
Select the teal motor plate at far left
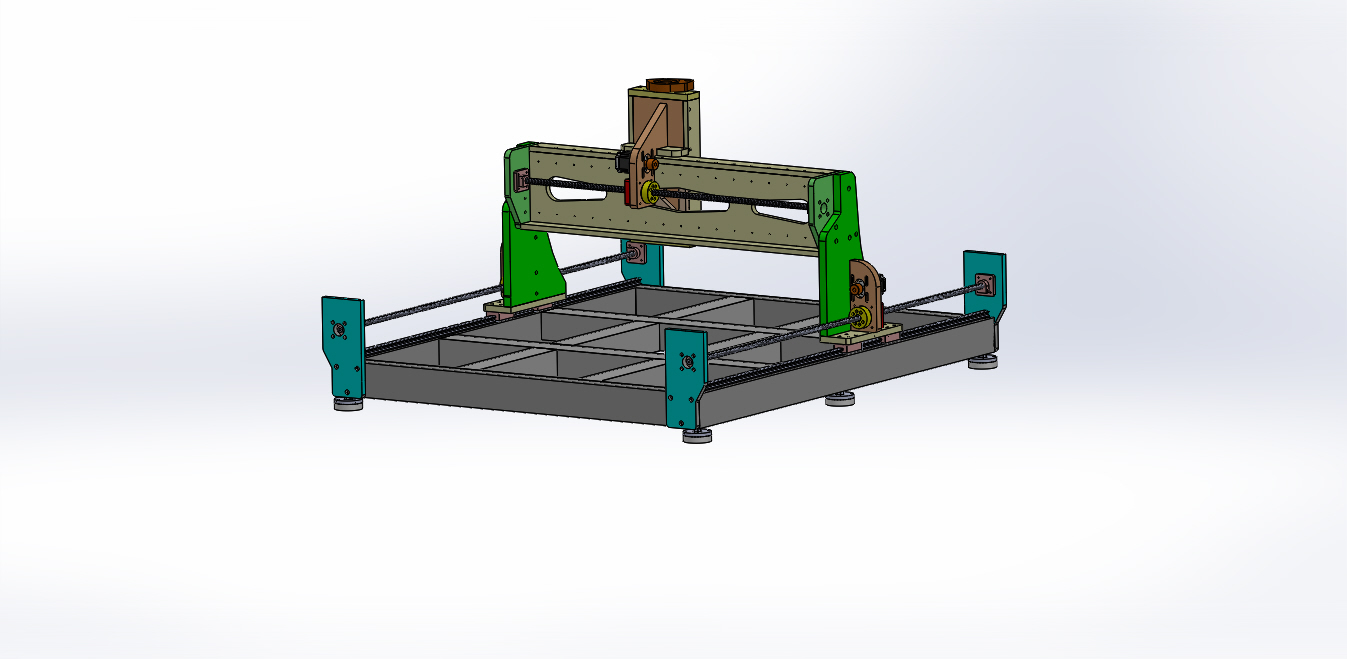342,347
